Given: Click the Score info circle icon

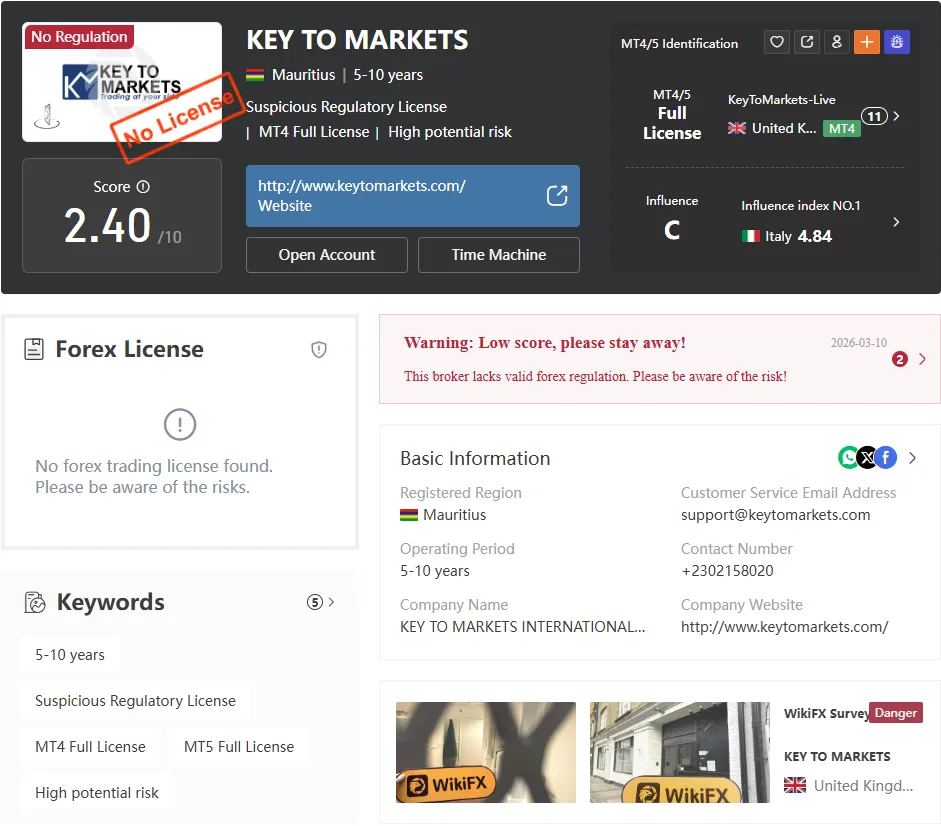Looking at the screenshot, I should (x=143, y=187).
